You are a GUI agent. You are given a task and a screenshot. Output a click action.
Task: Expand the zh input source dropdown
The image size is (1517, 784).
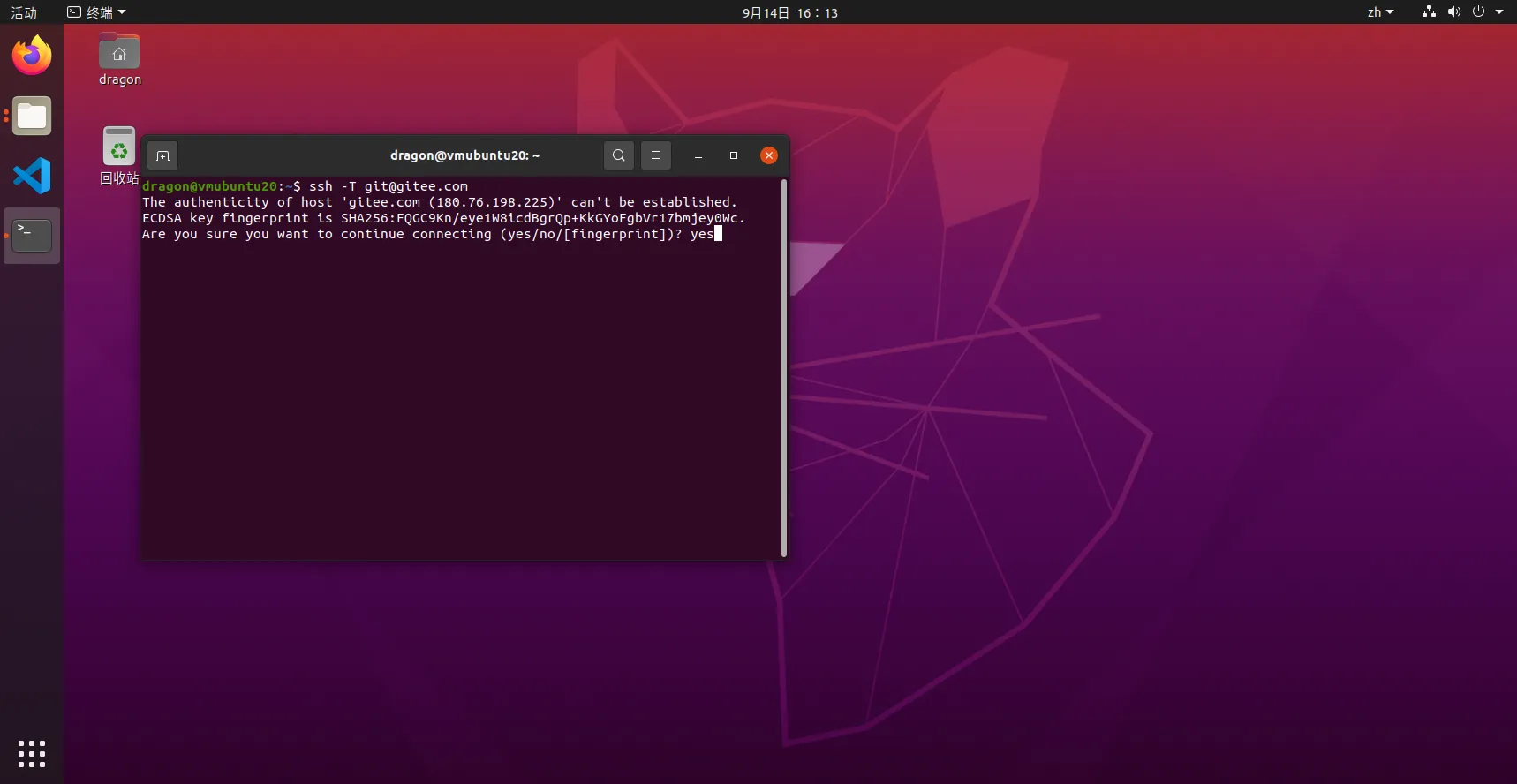[x=1380, y=12]
